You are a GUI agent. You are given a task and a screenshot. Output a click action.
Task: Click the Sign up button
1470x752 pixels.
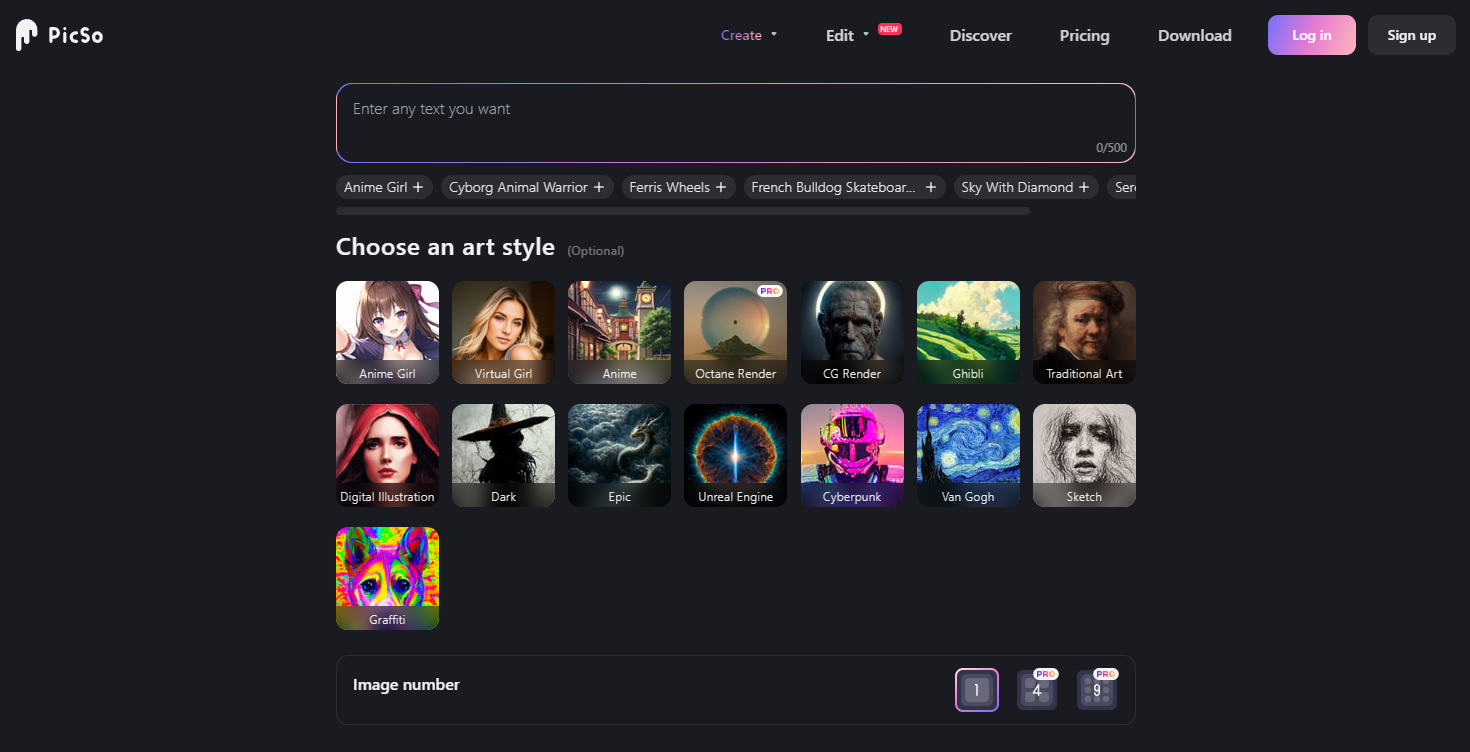[x=1411, y=35]
